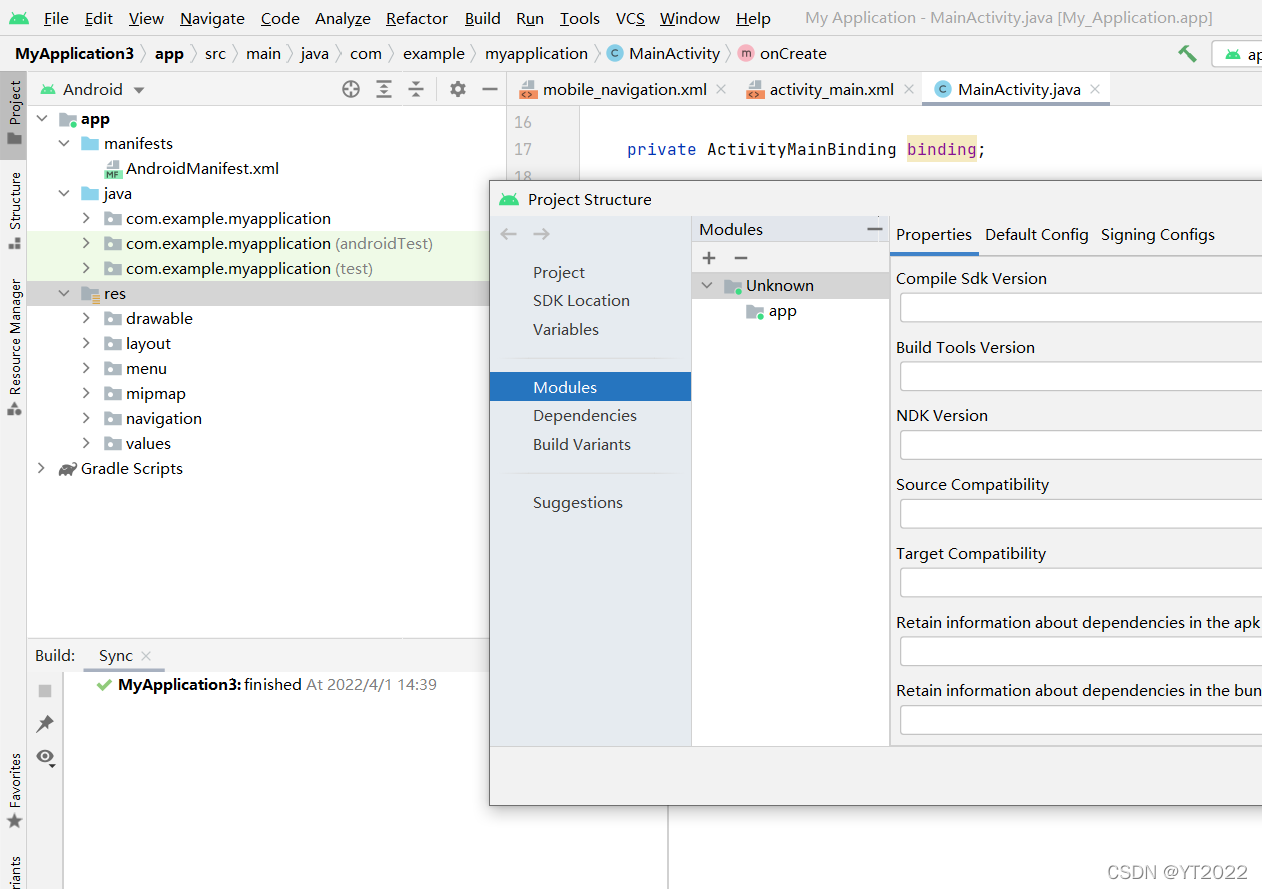This screenshot has width=1262, height=889.
Task: Toggle the eye view filter in Build panel
Action: 46,757
